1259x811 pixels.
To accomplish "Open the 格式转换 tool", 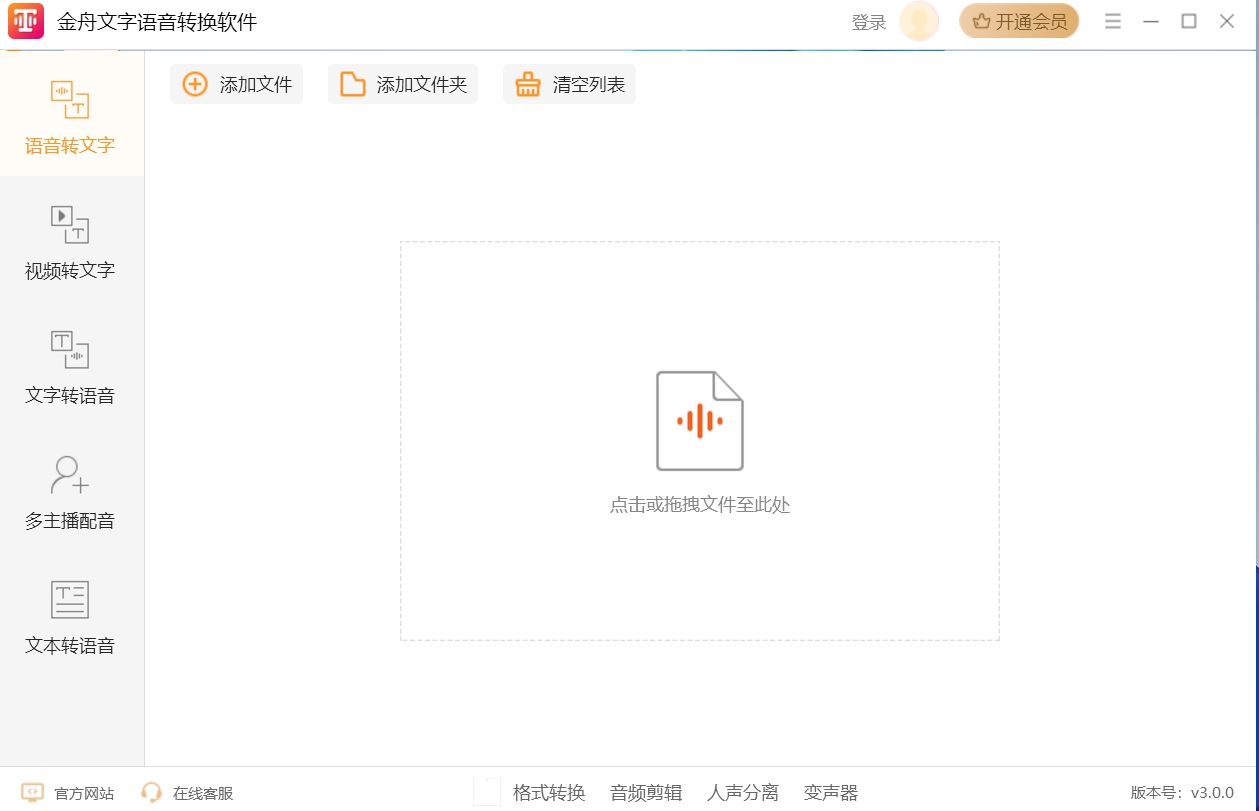I will pos(548,793).
